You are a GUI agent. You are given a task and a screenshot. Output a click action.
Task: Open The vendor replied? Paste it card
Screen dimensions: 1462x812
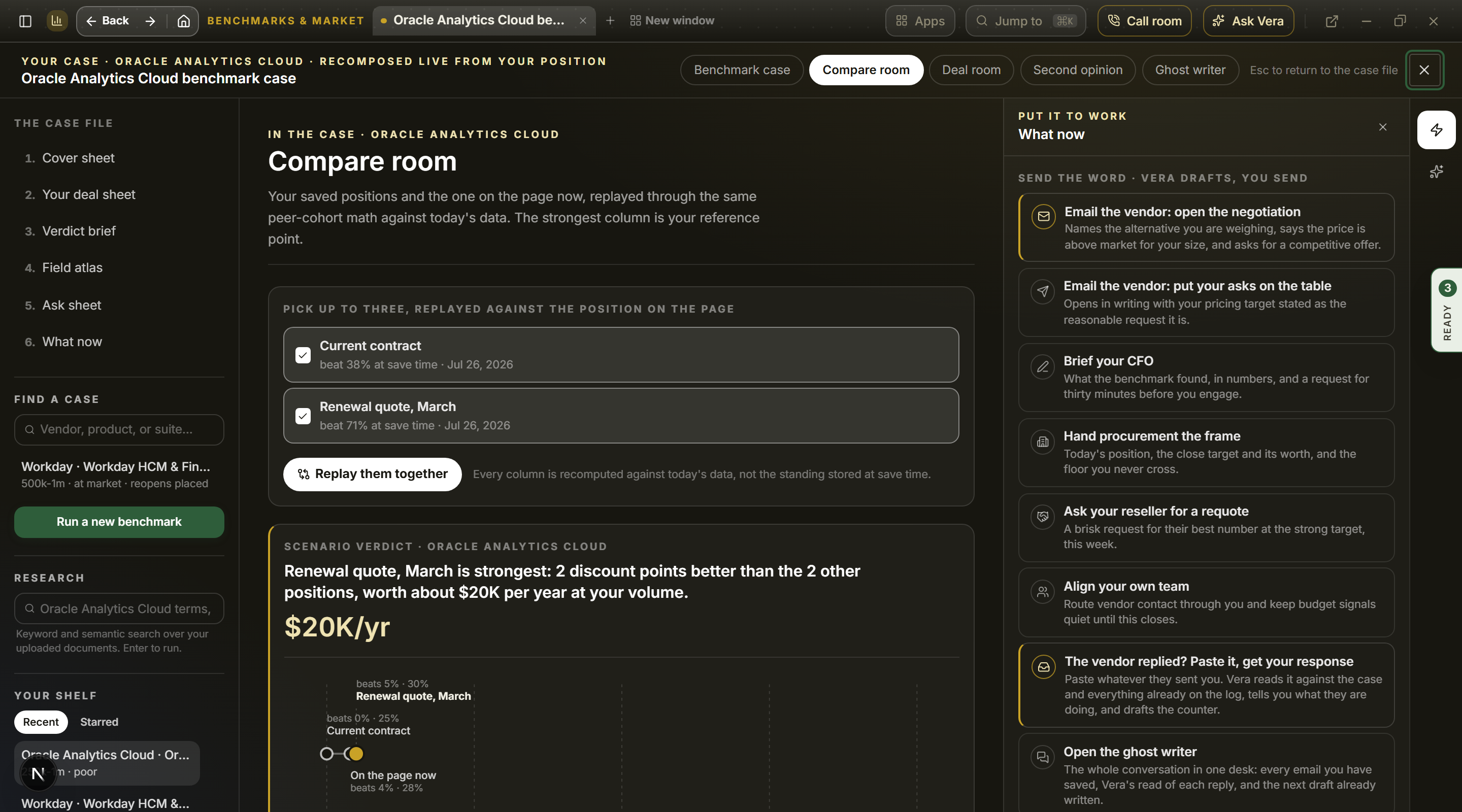pyautogui.click(x=1207, y=686)
